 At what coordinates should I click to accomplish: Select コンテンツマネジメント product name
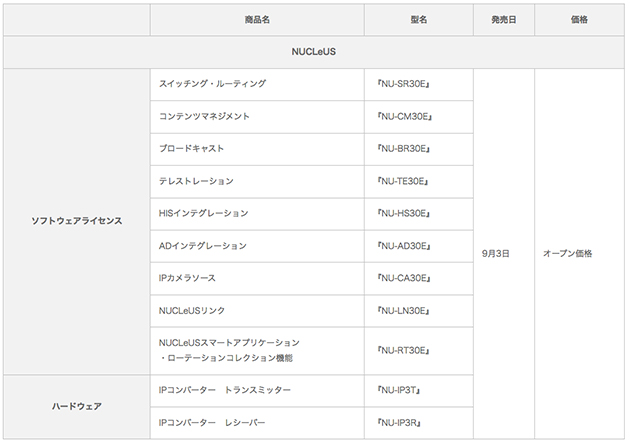click(204, 116)
